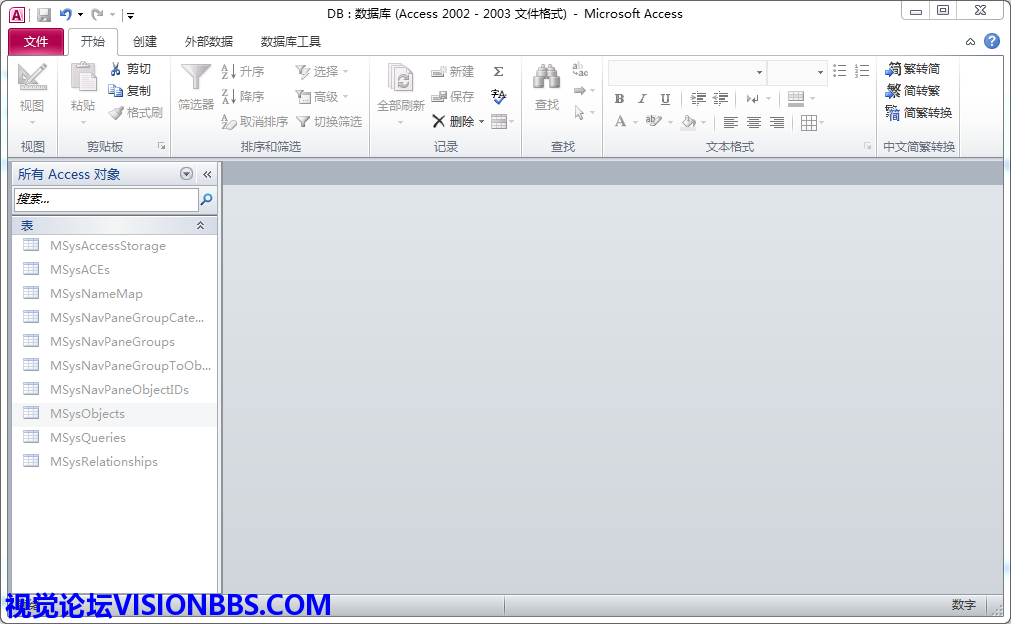Click the Cut (剪切) scissors icon
The width and height of the screenshot is (1011, 624).
[115, 69]
